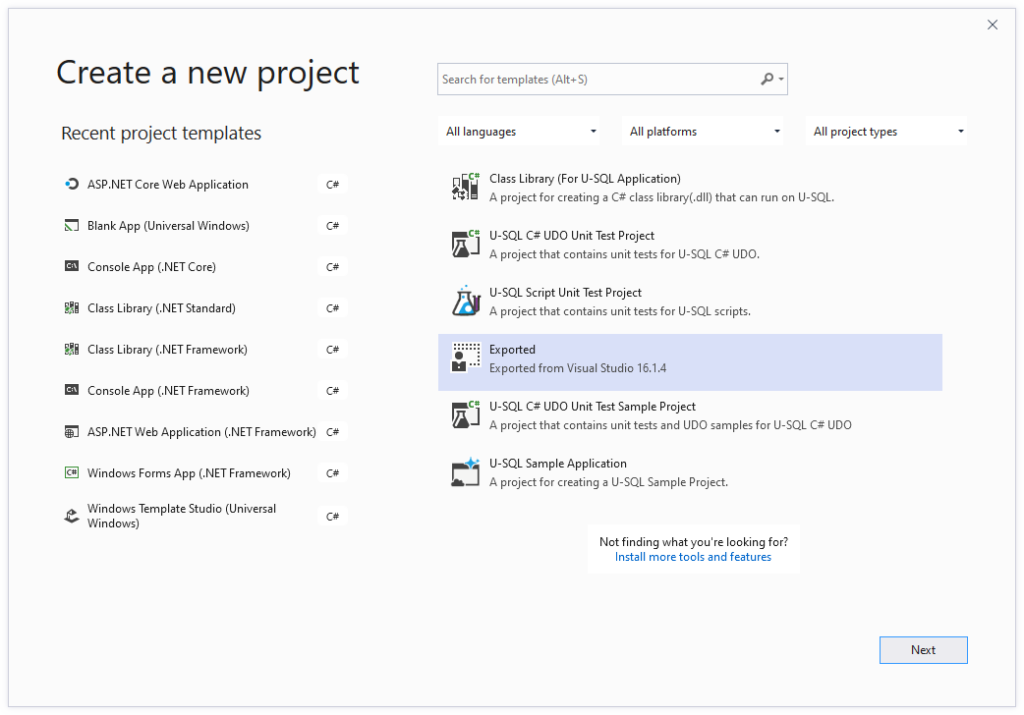The width and height of the screenshot is (1024, 715).
Task: Click the Next button
Action: pos(923,650)
